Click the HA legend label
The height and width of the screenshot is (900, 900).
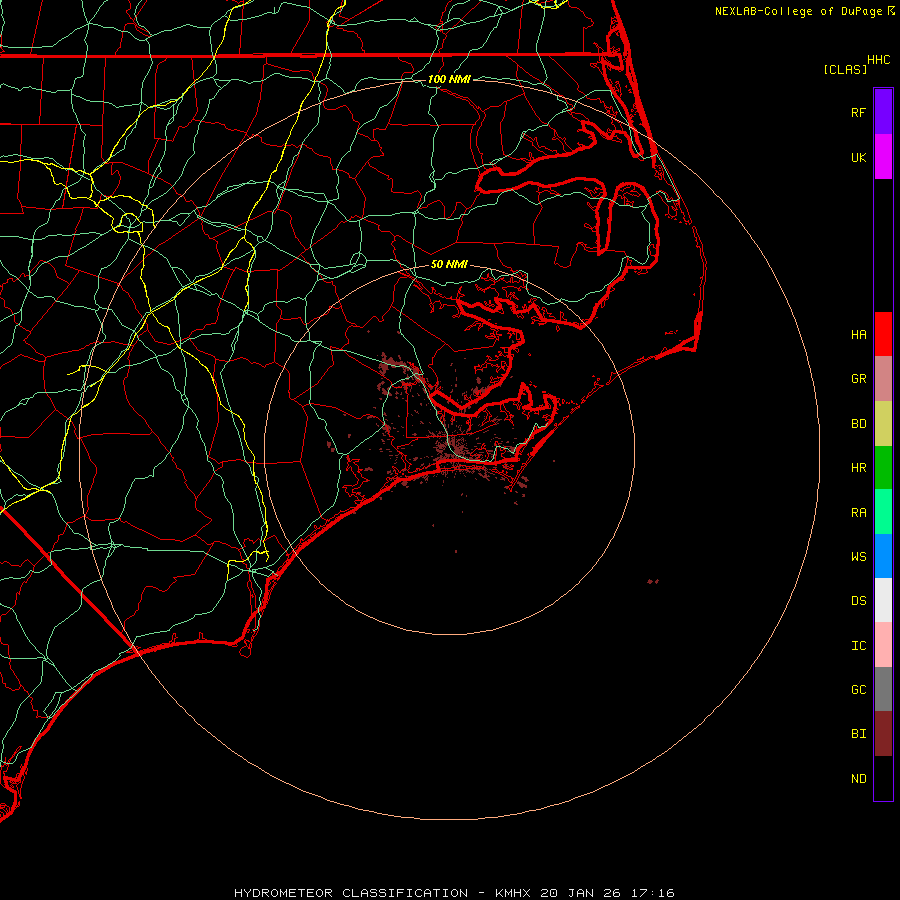(858, 335)
